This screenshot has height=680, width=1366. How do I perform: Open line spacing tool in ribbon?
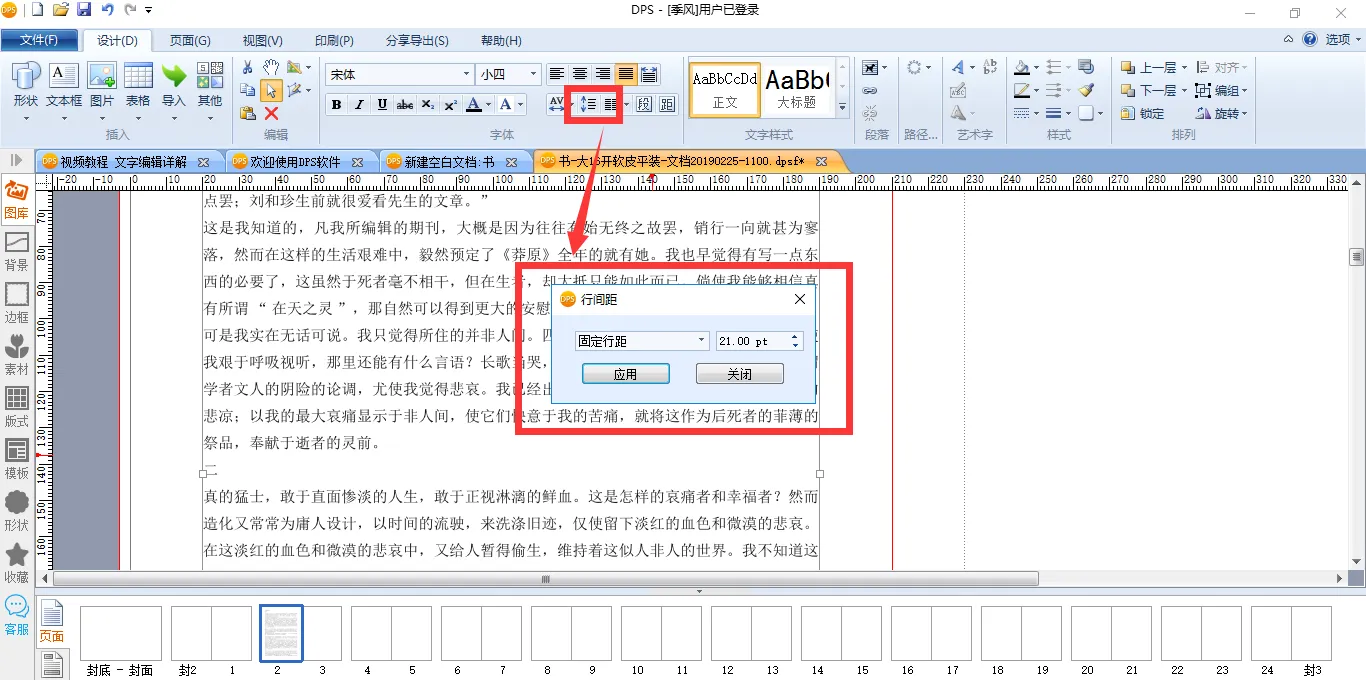click(588, 104)
